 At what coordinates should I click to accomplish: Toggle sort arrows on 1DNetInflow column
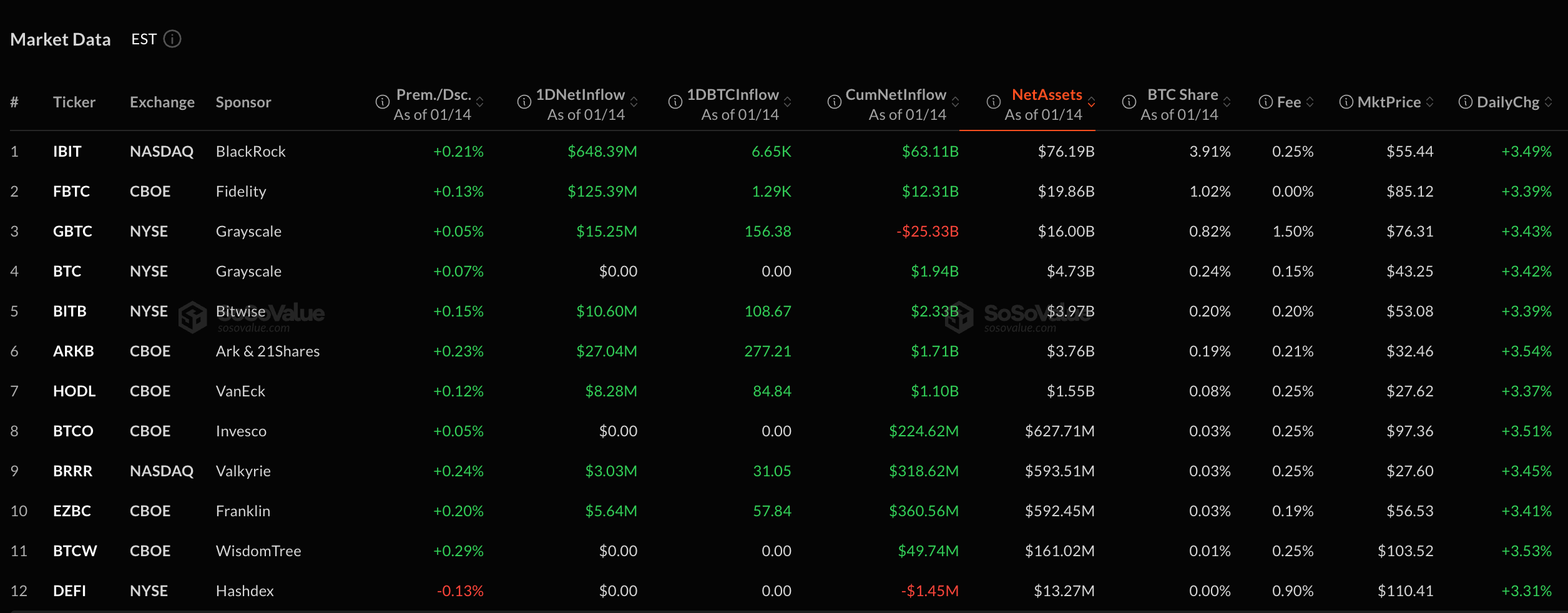click(634, 102)
